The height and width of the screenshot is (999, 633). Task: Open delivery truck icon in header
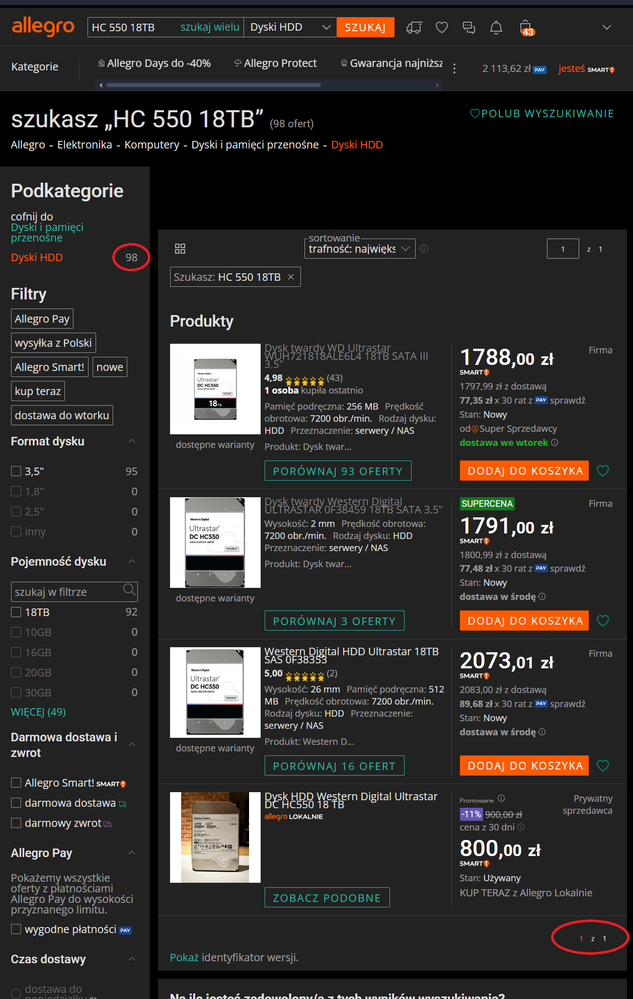click(x=415, y=27)
